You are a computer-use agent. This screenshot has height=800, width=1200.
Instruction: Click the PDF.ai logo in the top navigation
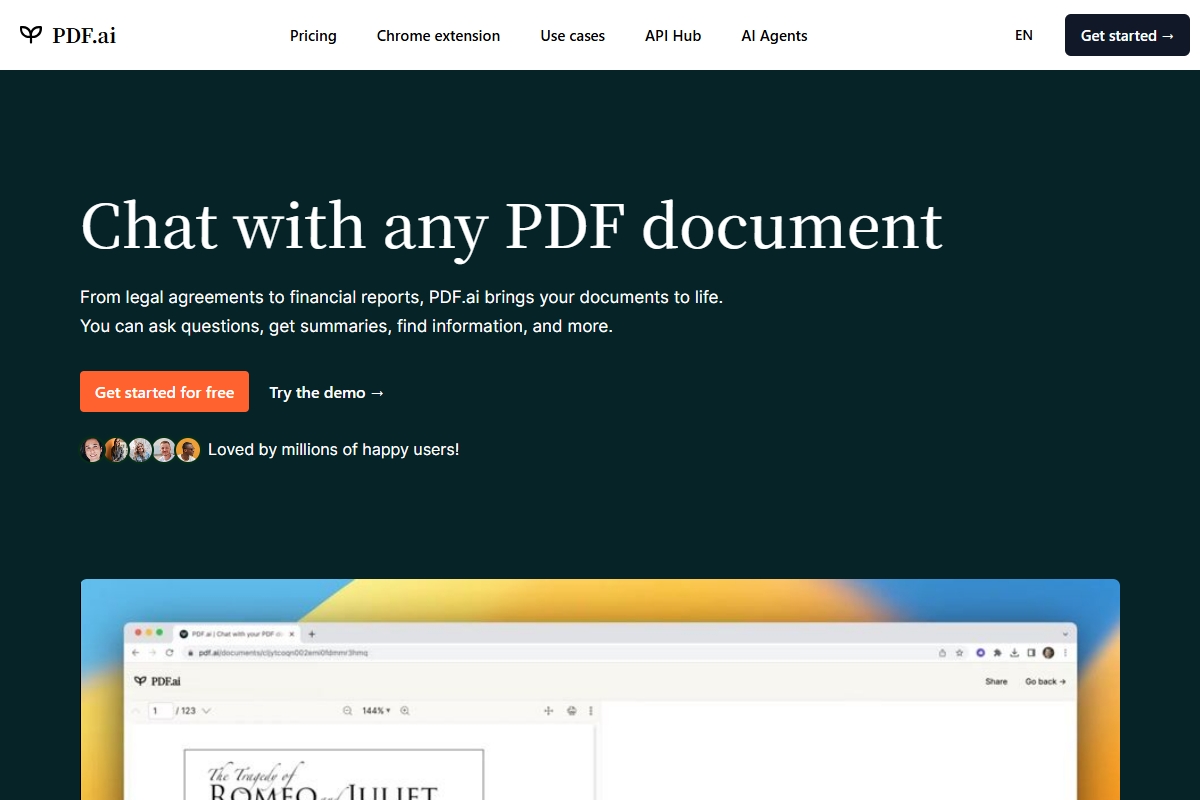tap(66, 35)
